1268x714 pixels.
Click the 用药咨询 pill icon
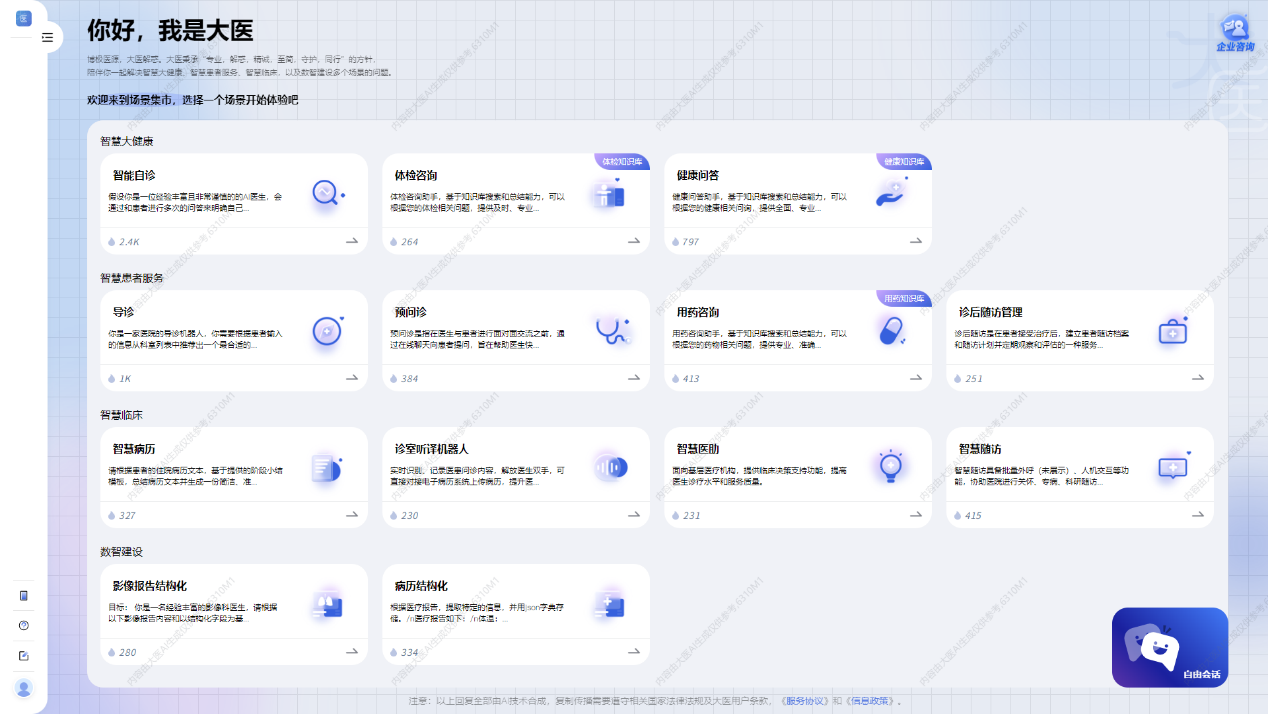point(890,330)
